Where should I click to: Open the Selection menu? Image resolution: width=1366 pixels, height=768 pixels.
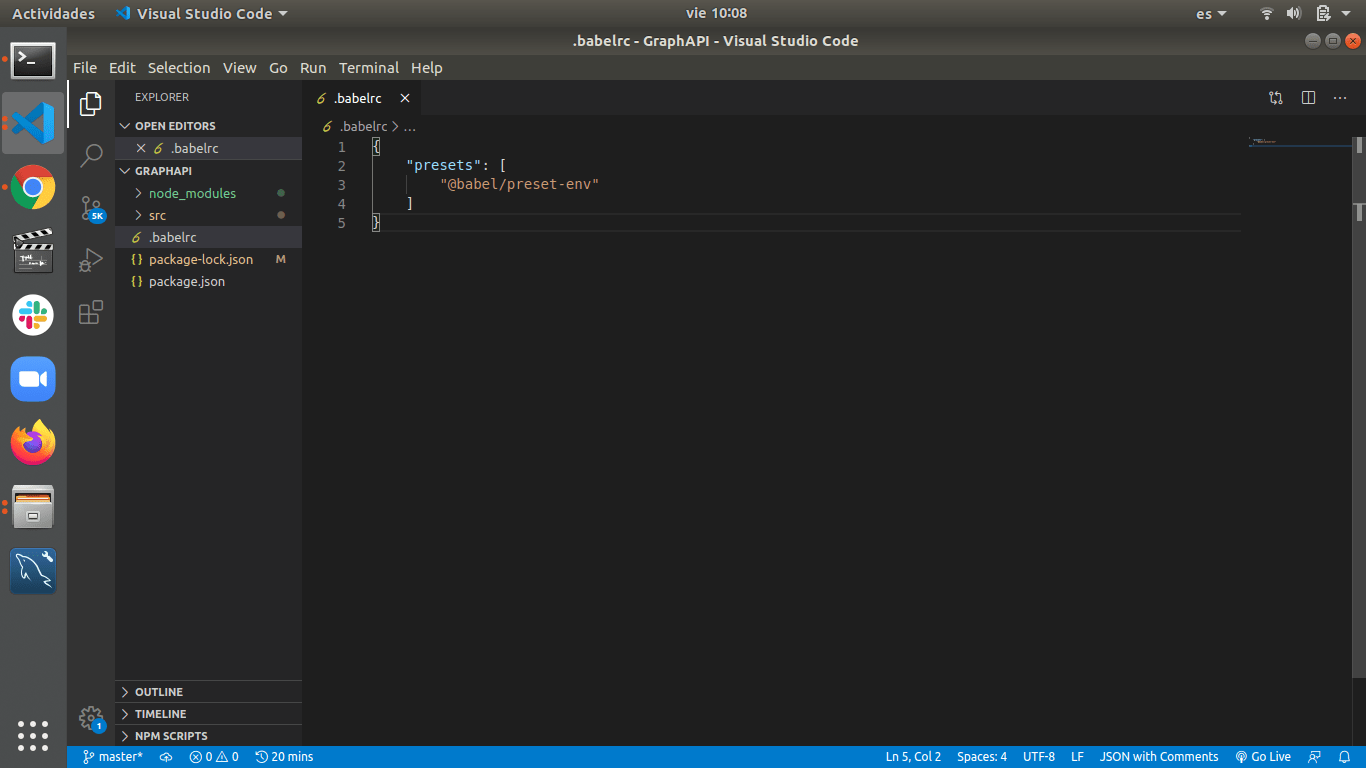179,68
